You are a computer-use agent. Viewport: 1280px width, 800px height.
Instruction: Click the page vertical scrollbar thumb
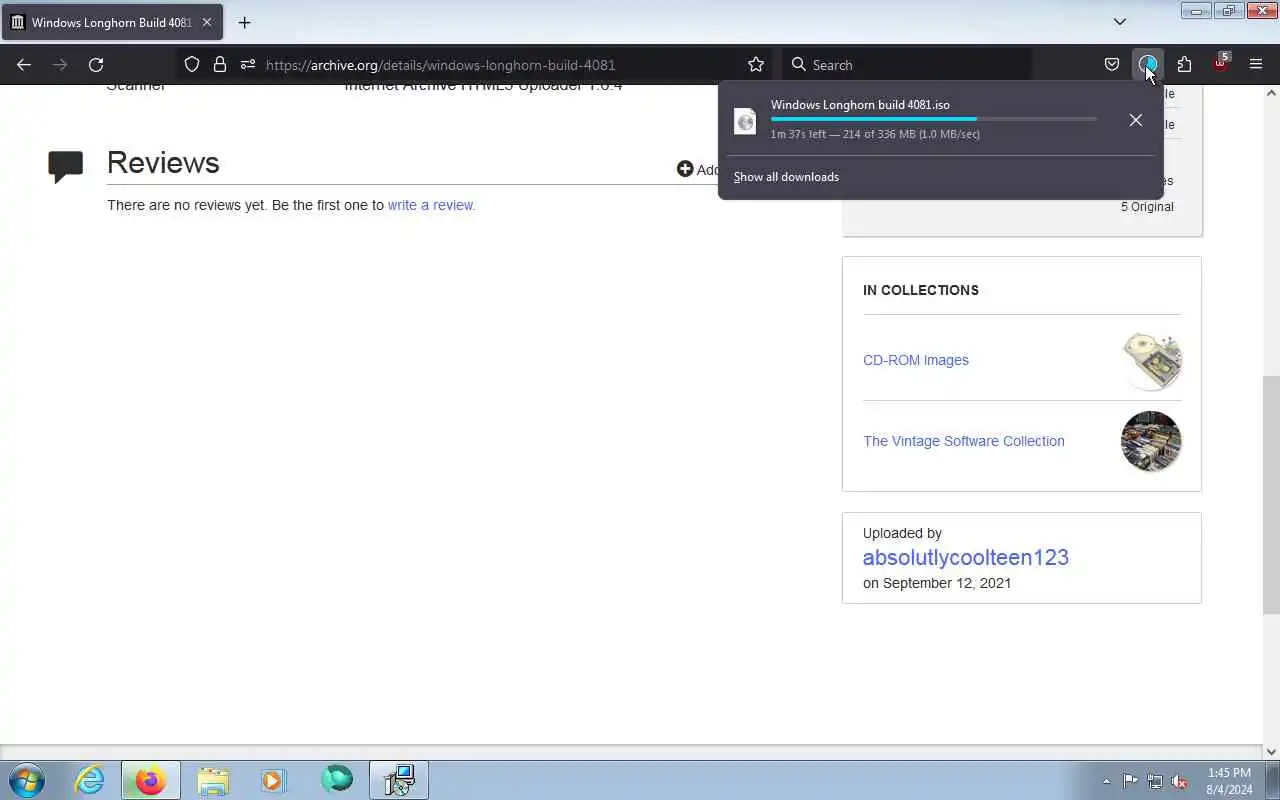[x=1271, y=495]
